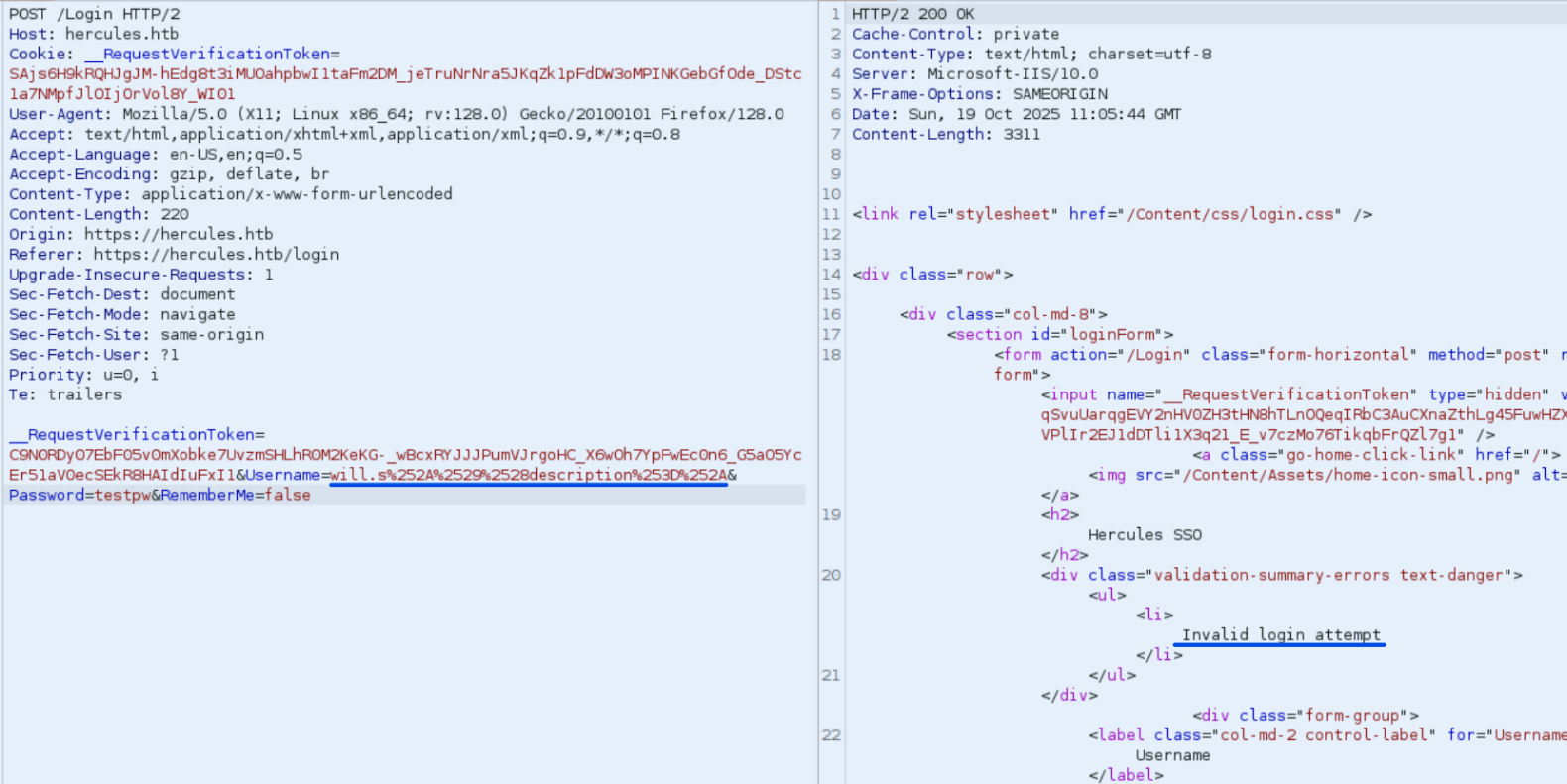
Task: Select the 'Content-Length: 220' request header
Action: click(99, 214)
